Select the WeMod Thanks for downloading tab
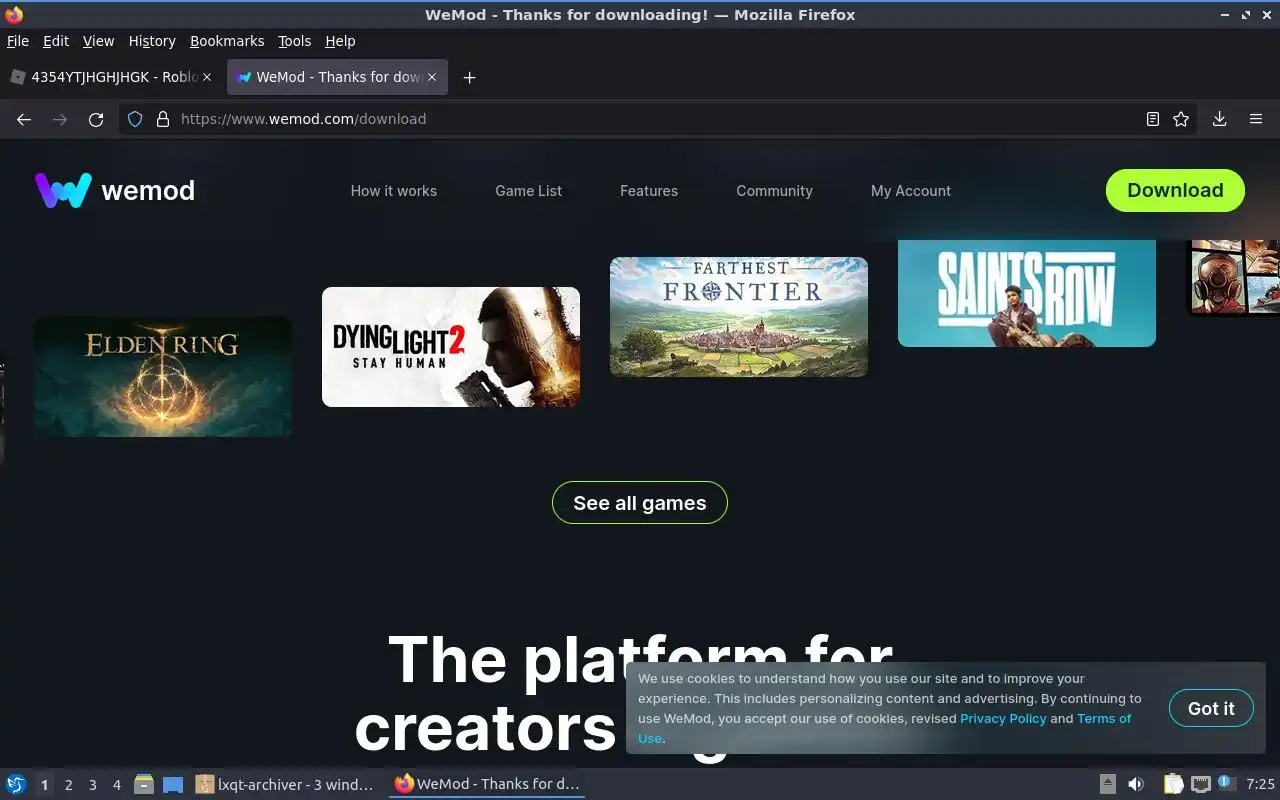The width and height of the screenshot is (1280, 800). coord(337,77)
